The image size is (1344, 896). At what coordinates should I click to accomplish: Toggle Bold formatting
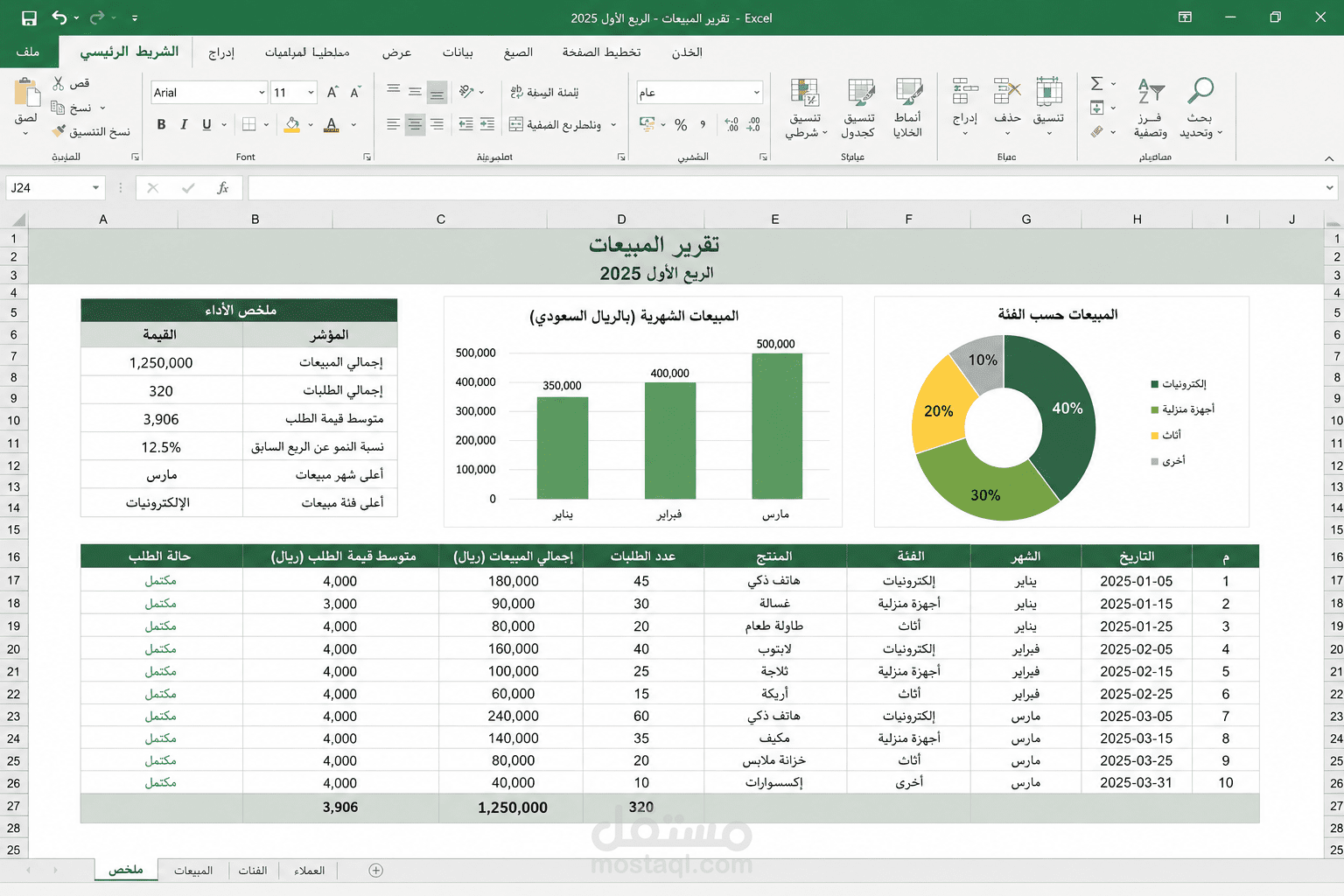click(x=161, y=124)
